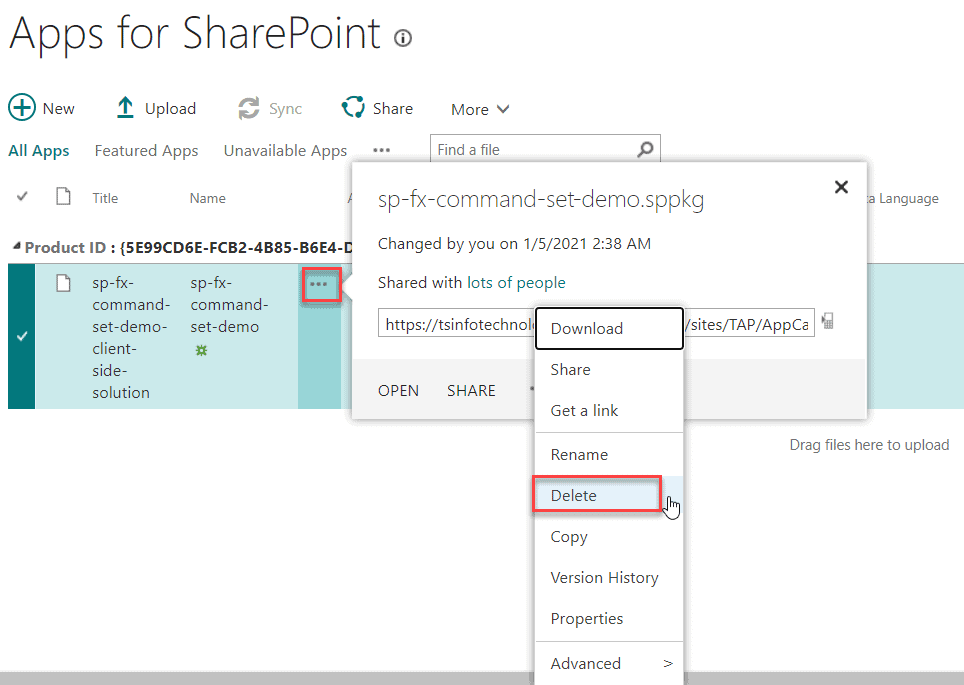Click the search magnifier icon
964x685 pixels.
tap(645, 149)
